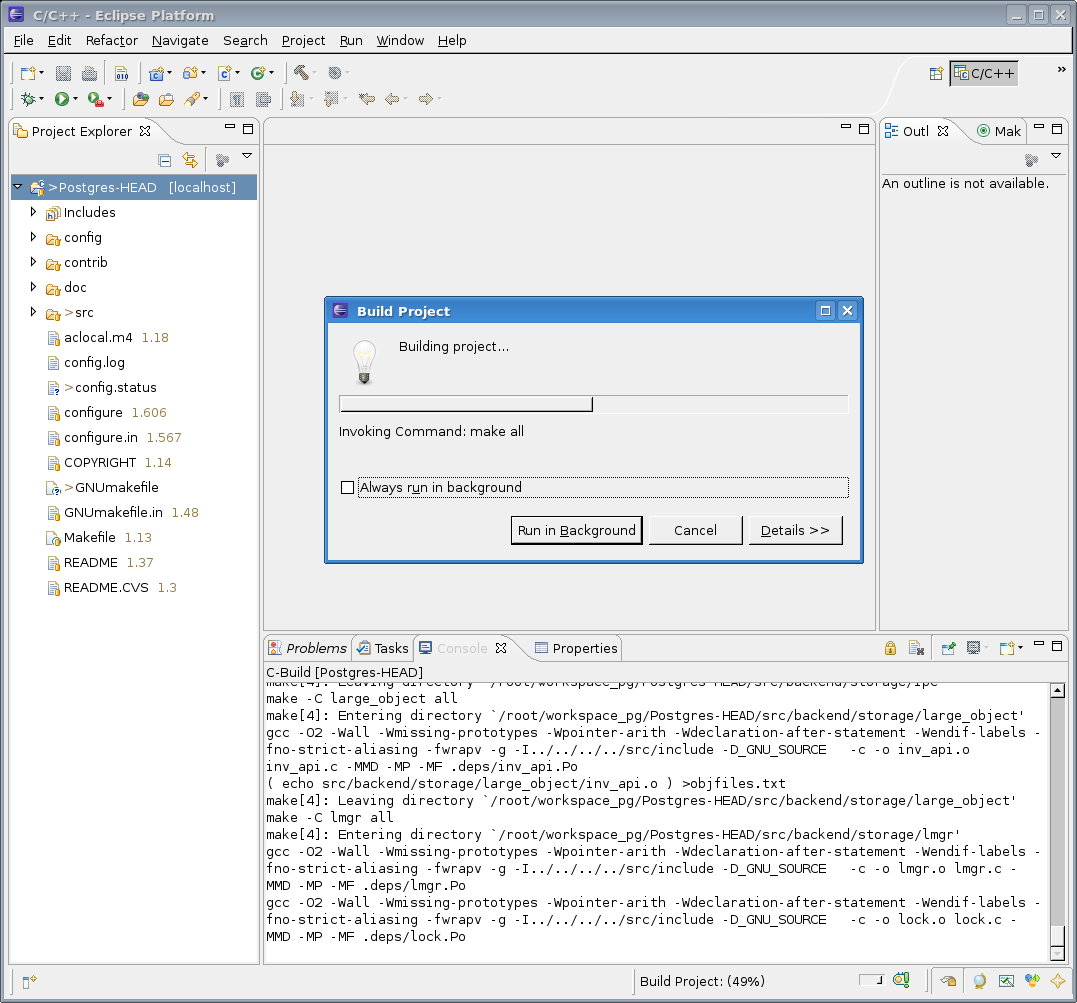Click the Run in Background button

pos(576,530)
